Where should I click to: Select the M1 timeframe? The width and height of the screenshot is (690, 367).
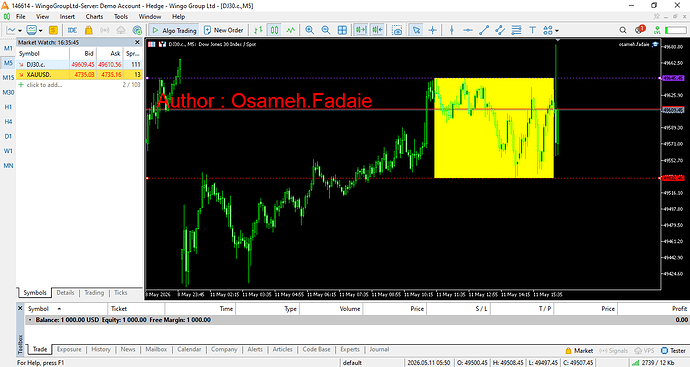[8, 48]
